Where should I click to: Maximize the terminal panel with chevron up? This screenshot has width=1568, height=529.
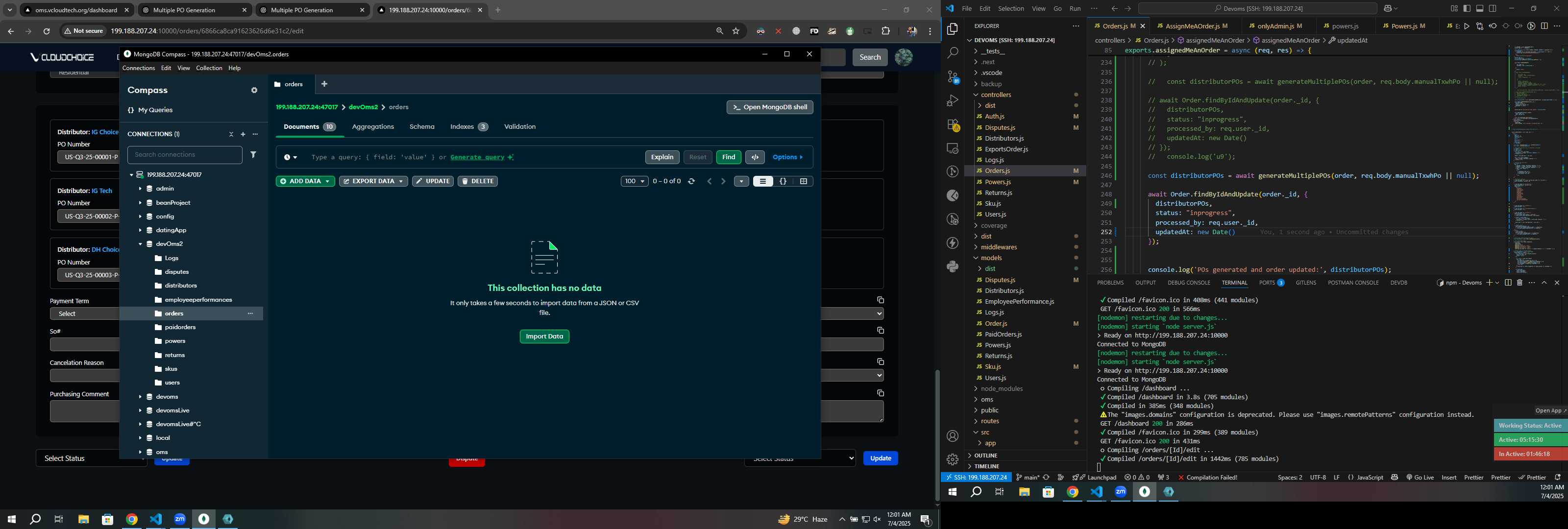1544,283
